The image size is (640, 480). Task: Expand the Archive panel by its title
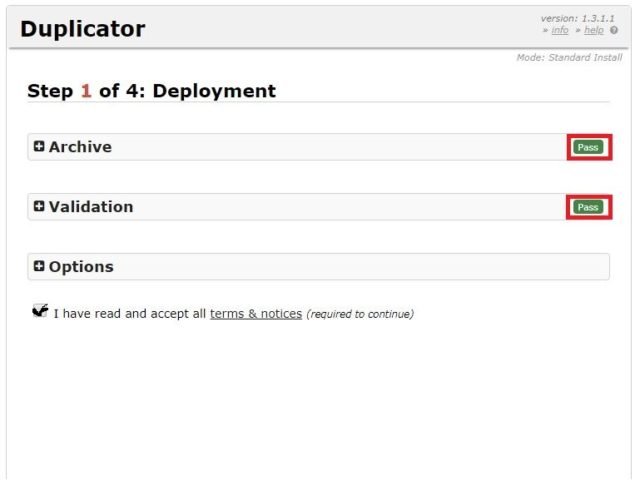[x=80, y=147]
